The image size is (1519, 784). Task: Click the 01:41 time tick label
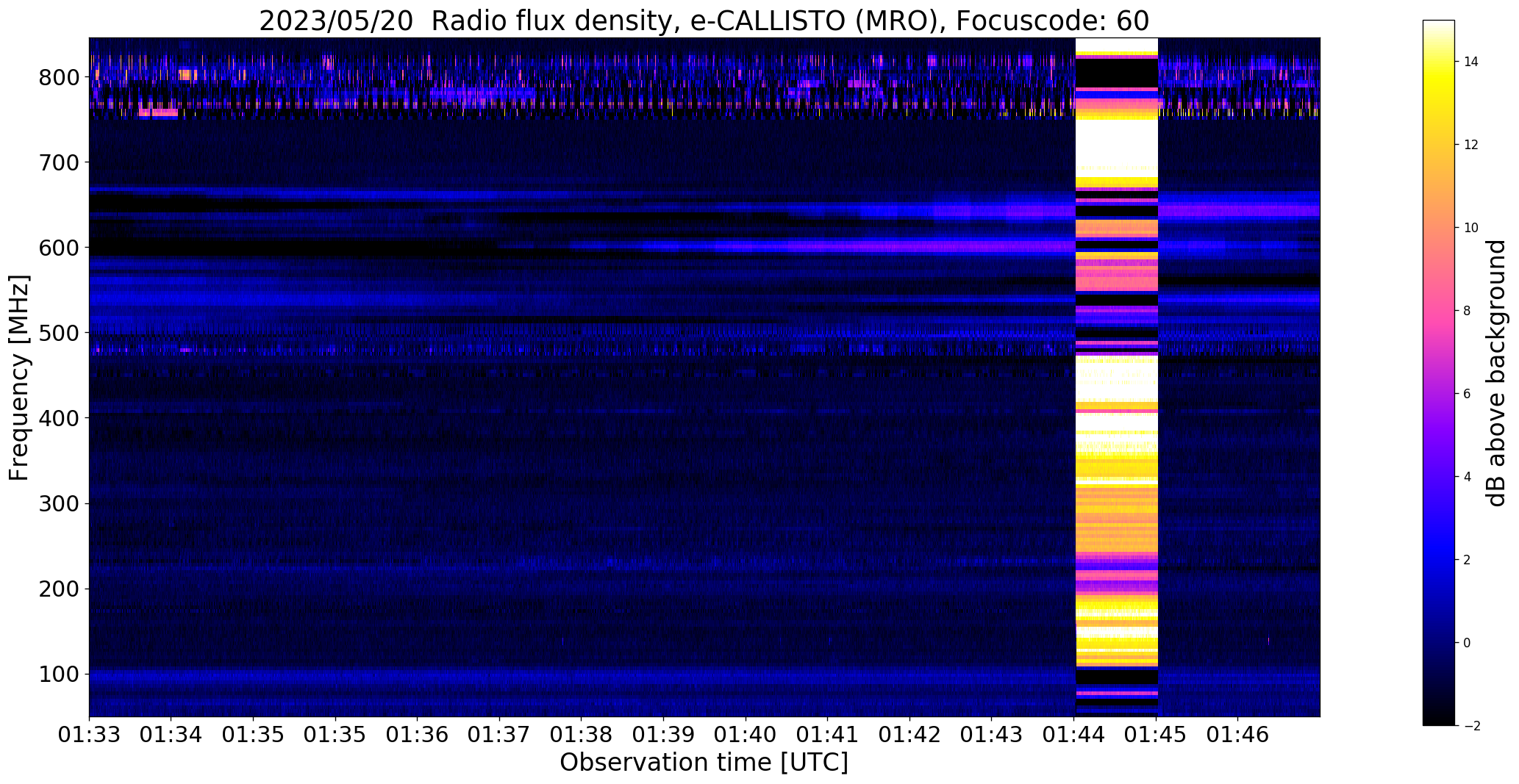828,734
